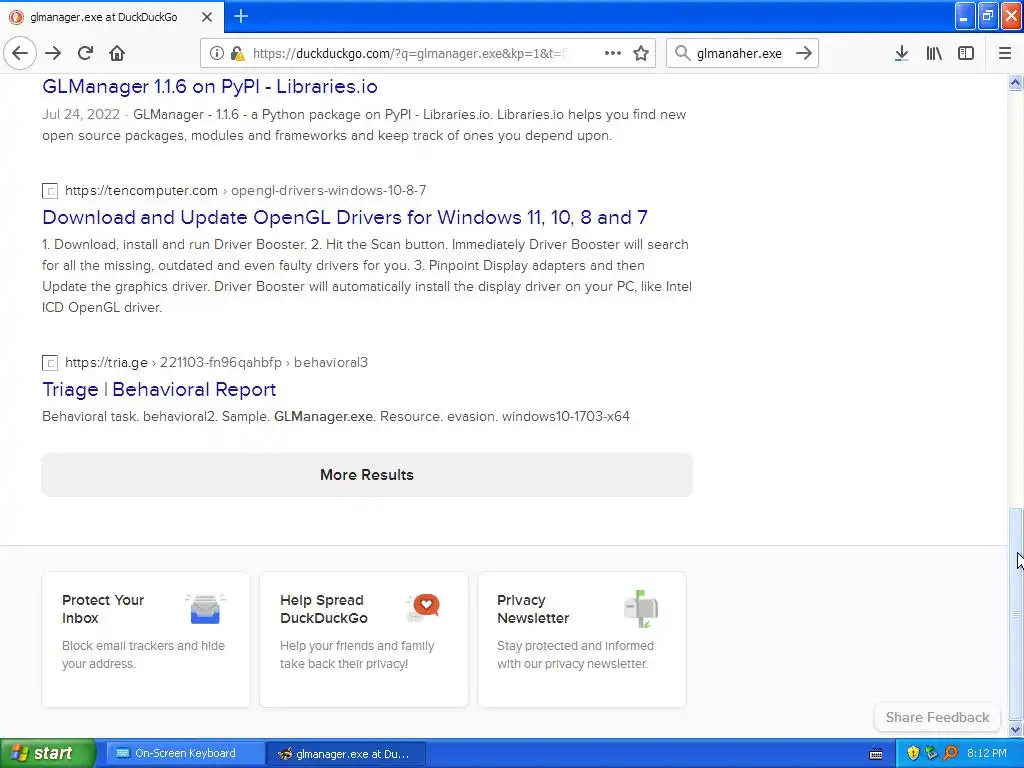This screenshot has height=768, width=1024.
Task: Click the heart speech bubble icon
Action: tap(424, 607)
